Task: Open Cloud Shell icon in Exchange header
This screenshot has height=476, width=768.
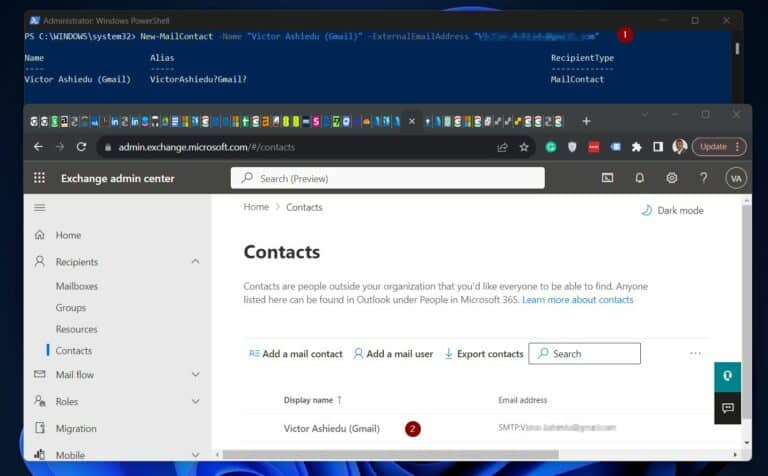Action: tap(607, 178)
